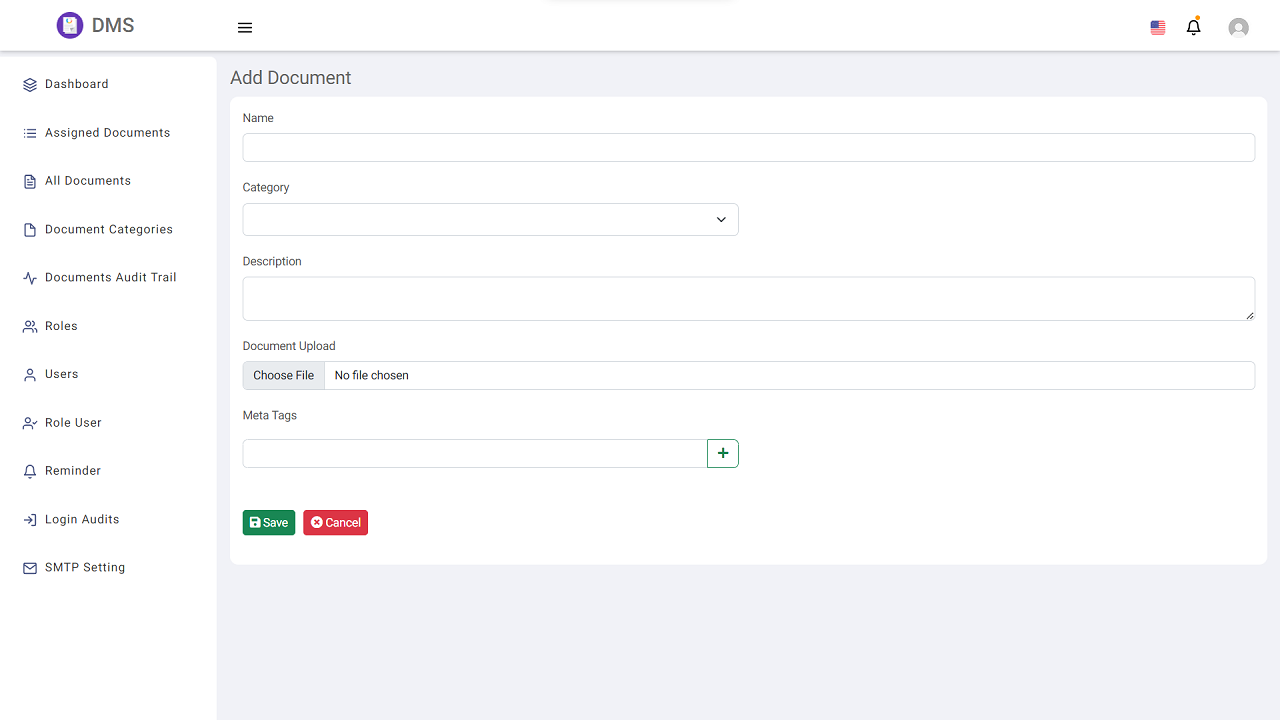1280x720 pixels.
Task: Click the Choose File button
Action: click(283, 376)
